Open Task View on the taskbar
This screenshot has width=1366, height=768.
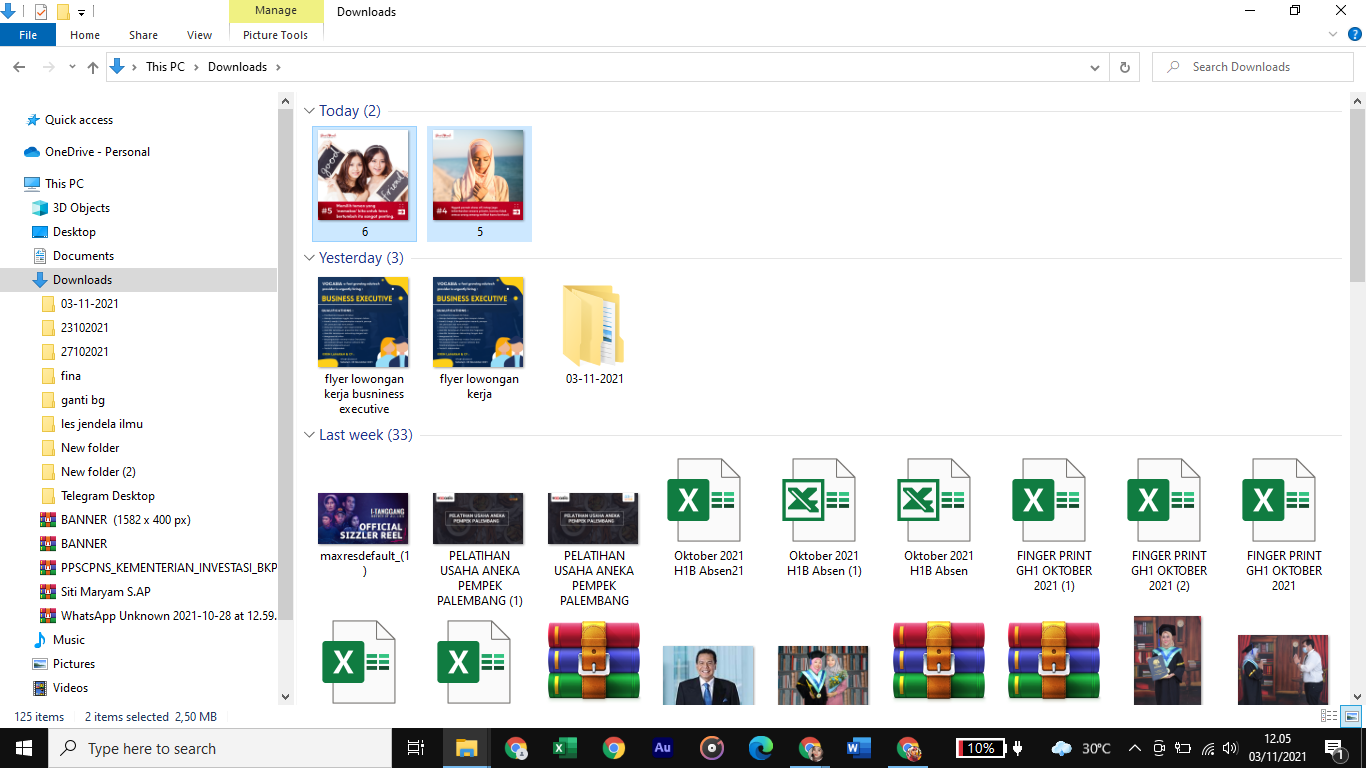[x=416, y=748]
